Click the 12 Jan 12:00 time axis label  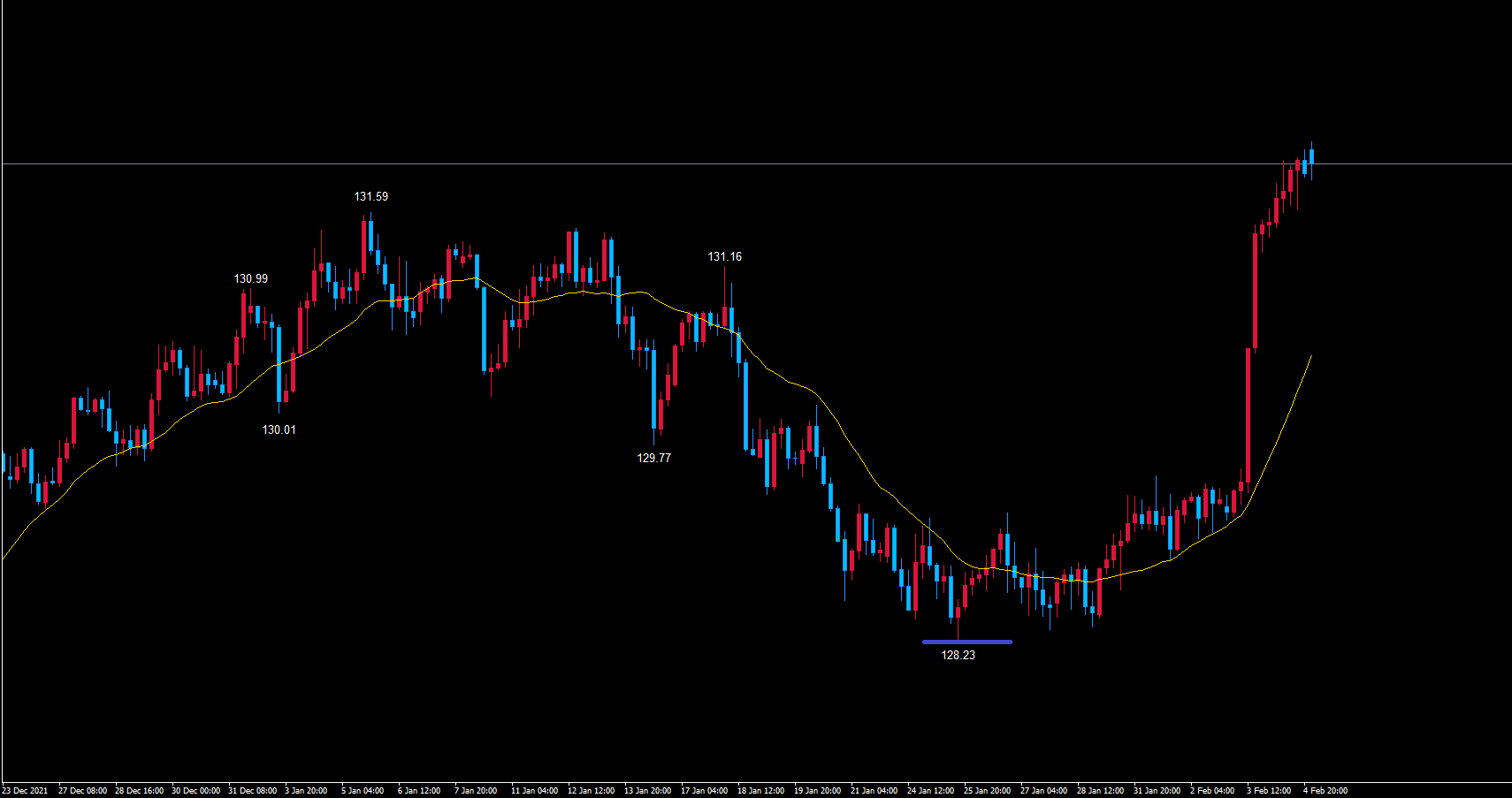(x=591, y=790)
